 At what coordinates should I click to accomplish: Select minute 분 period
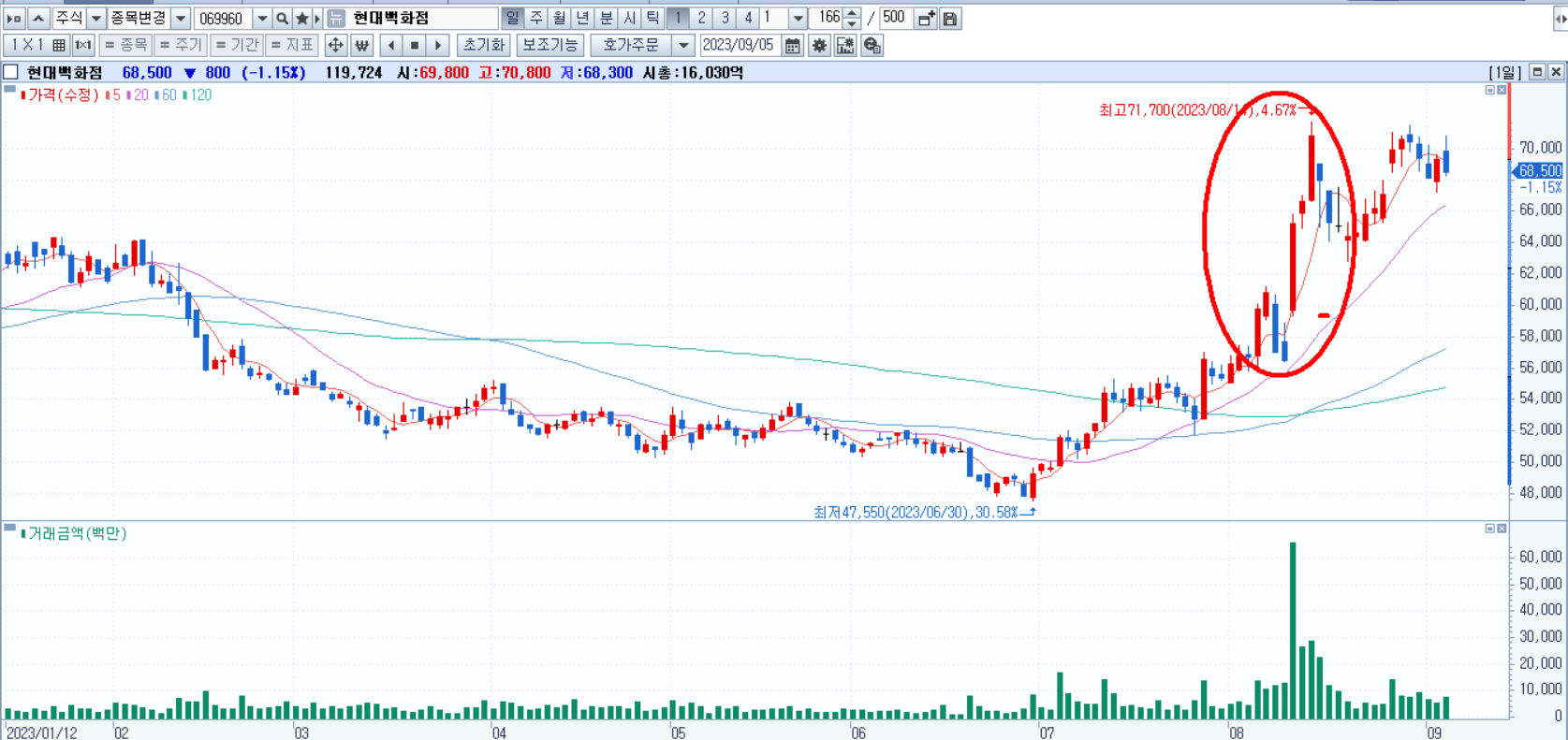coord(606,18)
